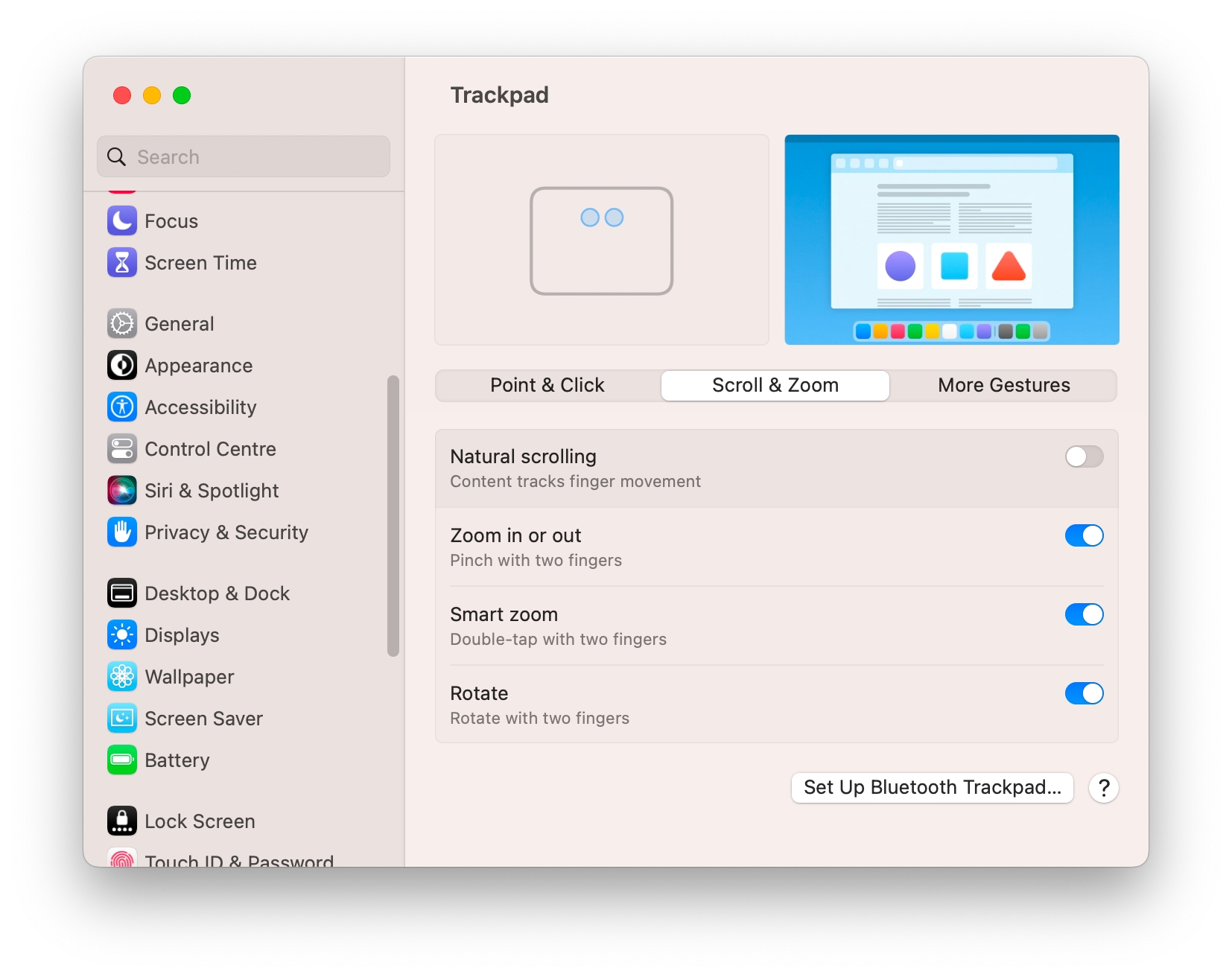Click the Screen Time hourglass icon
Screen dimensions: 1232x977
tap(122, 263)
